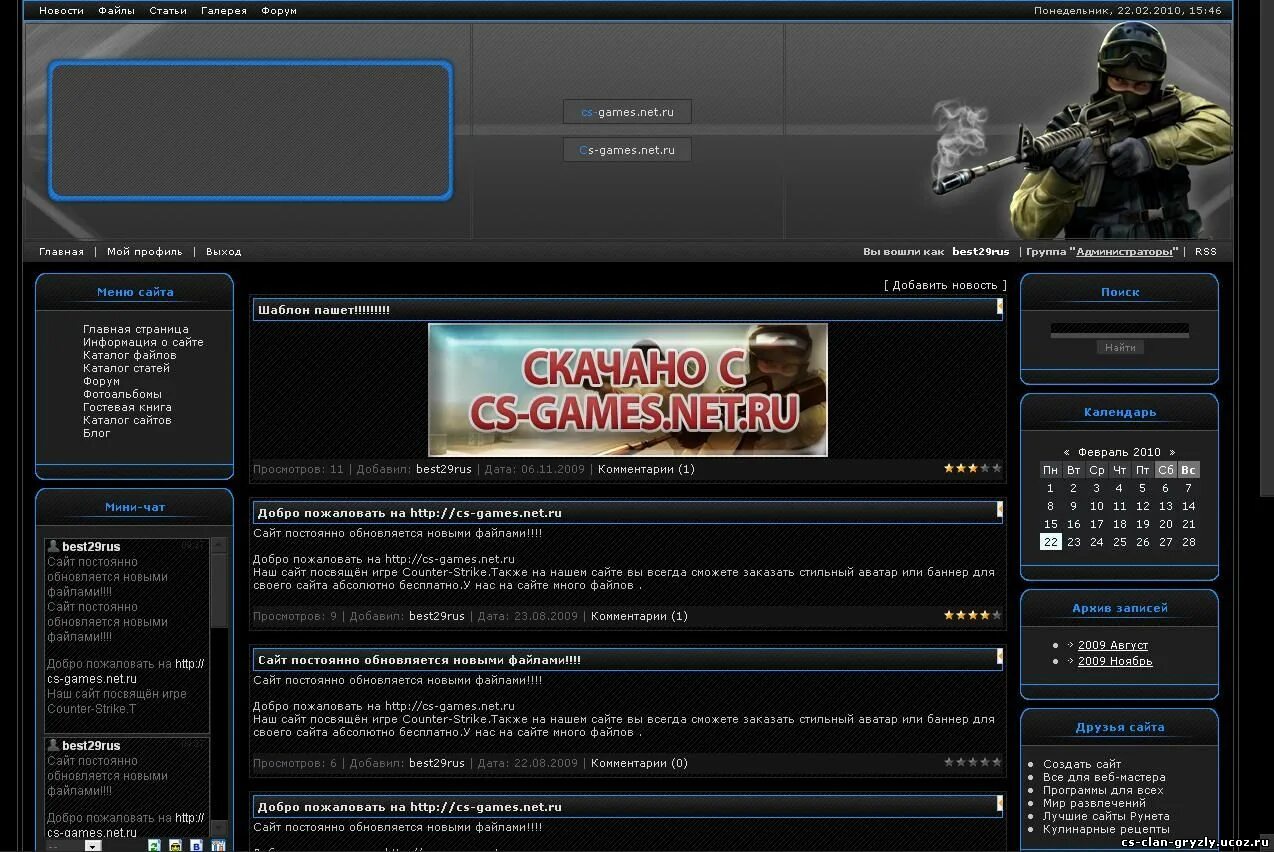Click http://cs-games.net.ru link in first chat message
The image size is (1274, 852).
(x=126, y=671)
